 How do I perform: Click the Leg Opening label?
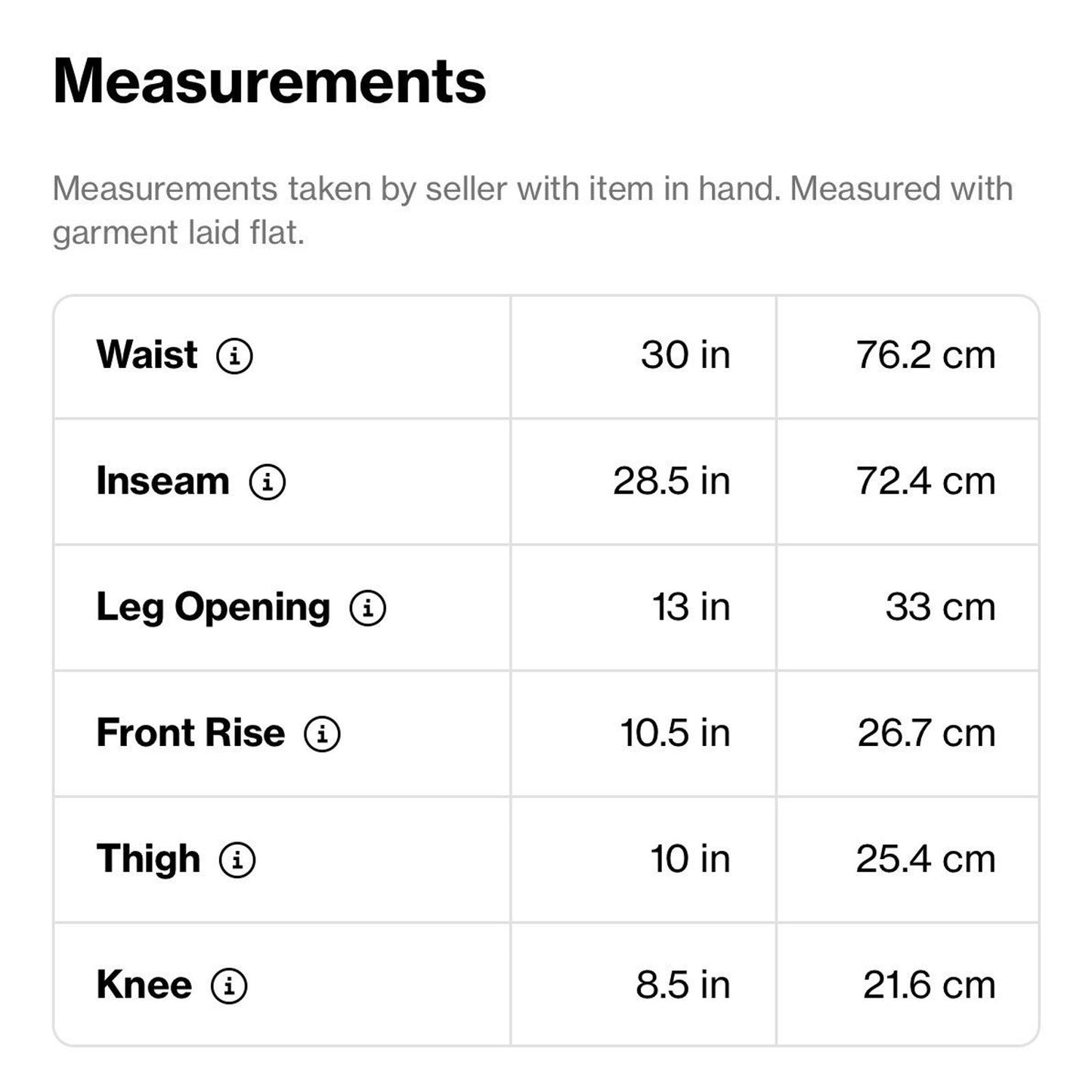213,607
